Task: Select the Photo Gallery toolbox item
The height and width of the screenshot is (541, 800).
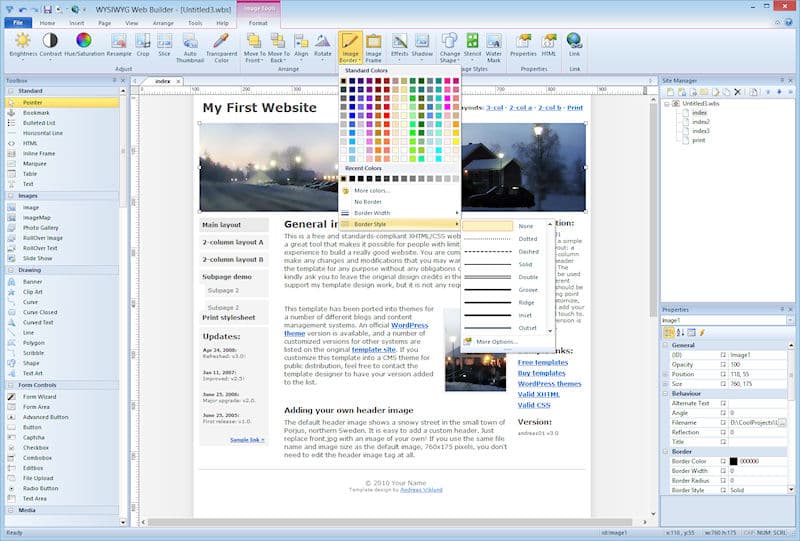Action: (x=41, y=227)
